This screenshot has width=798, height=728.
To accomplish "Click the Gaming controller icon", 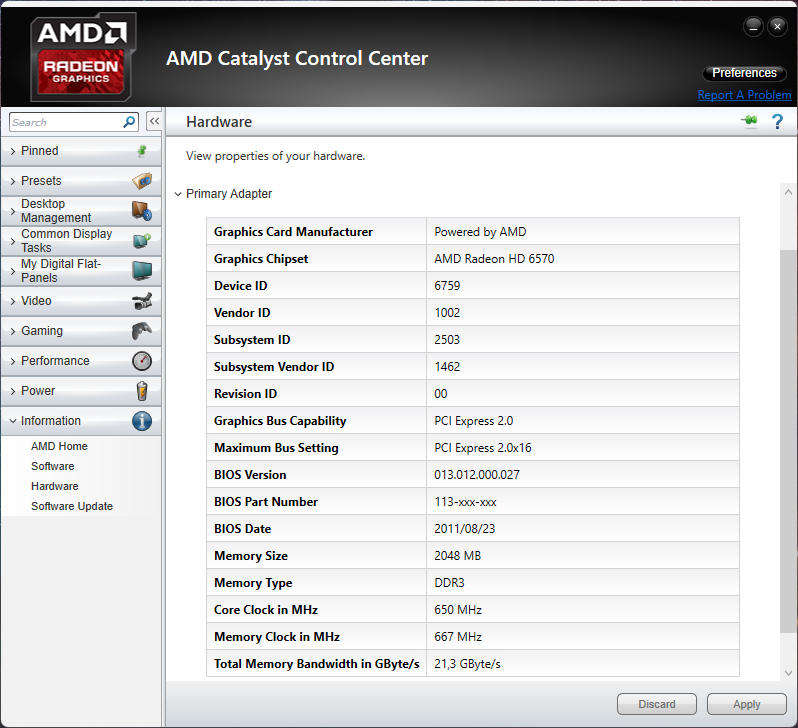I will [x=142, y=331].
